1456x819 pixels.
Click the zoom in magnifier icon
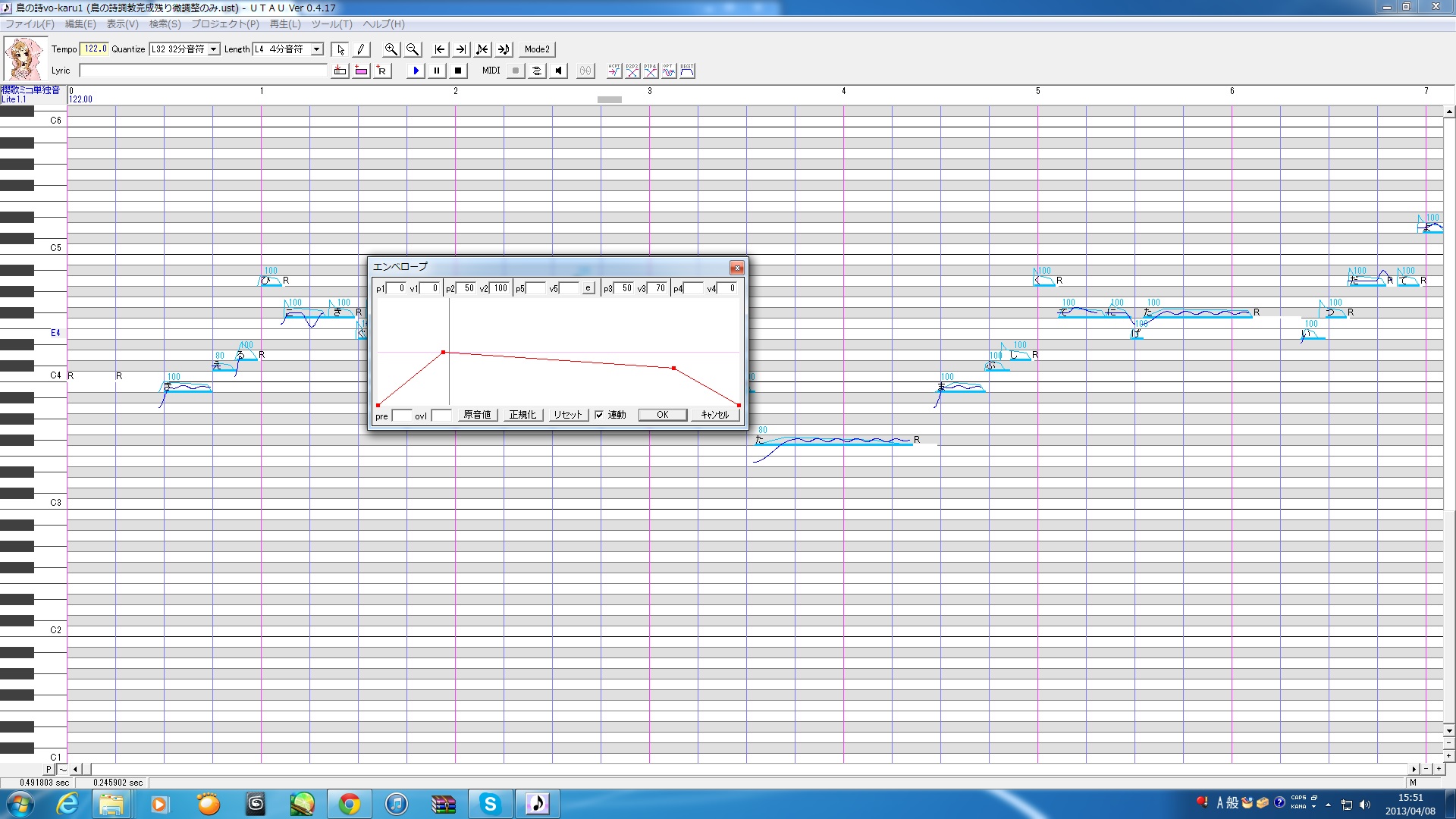pos(391,49)
